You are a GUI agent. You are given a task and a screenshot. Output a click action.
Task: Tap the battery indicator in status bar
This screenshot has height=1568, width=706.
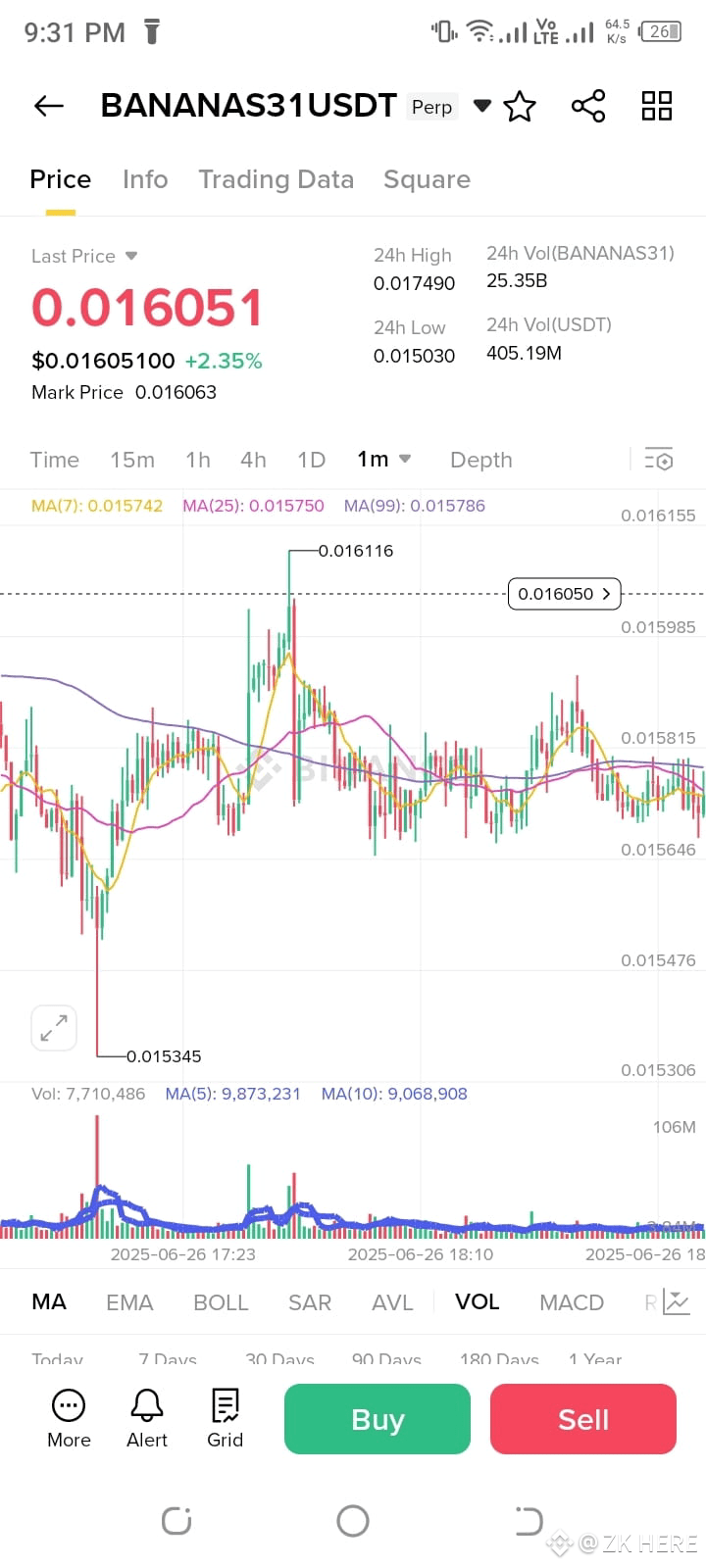[x=660, y=31]
